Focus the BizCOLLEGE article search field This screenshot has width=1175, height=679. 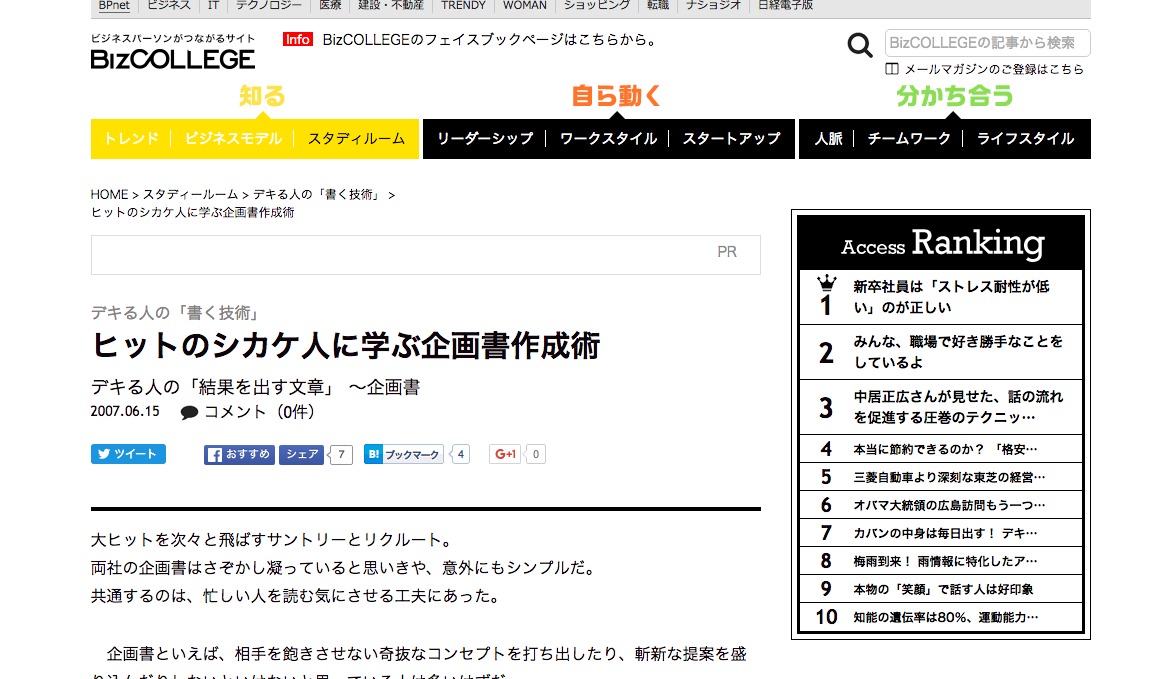coord(986,43)
